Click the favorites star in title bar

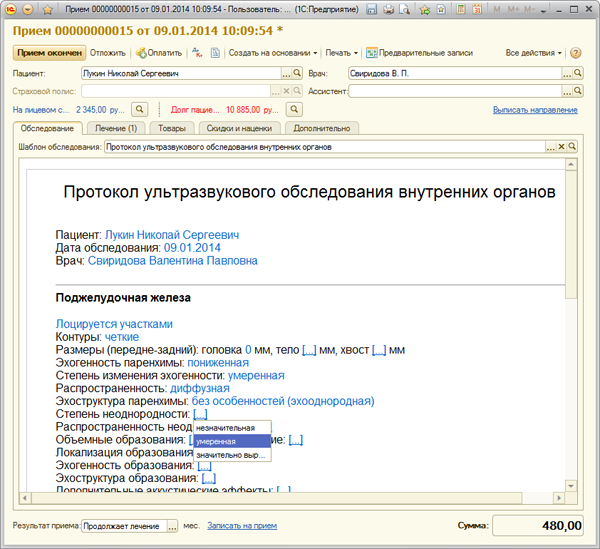47,9
